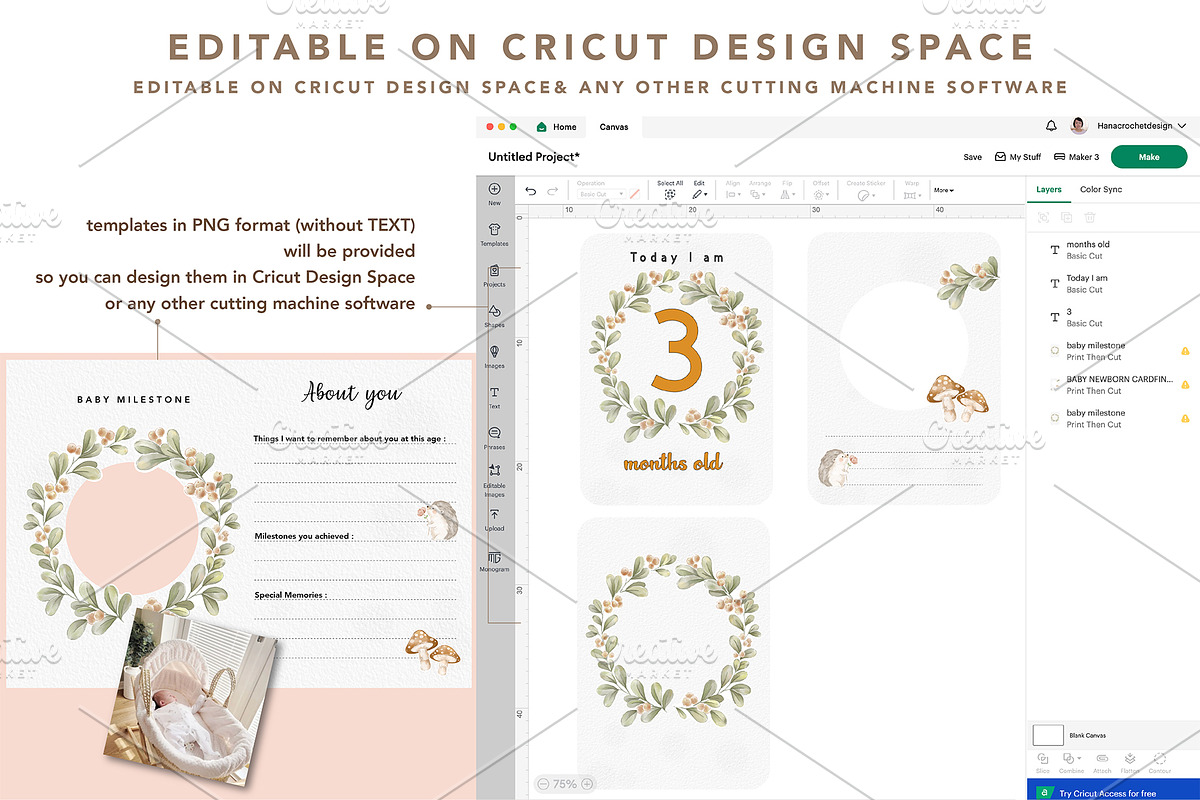This screenshot has width=1200, height=800.
Task: Select the 3 text layer
Action: tap(1113, 318)
